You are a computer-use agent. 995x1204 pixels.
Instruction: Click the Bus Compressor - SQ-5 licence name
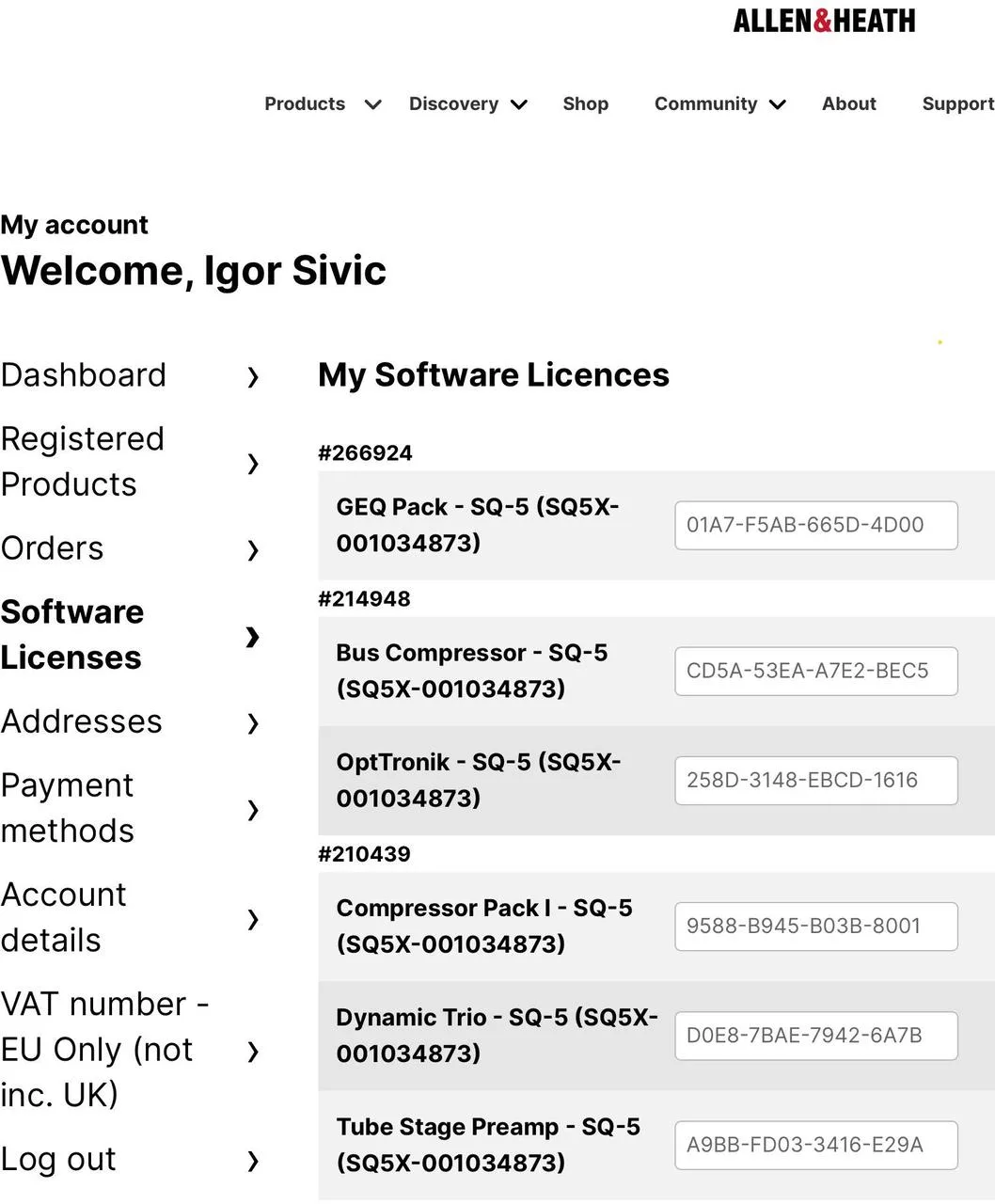(x=472, y=670)
